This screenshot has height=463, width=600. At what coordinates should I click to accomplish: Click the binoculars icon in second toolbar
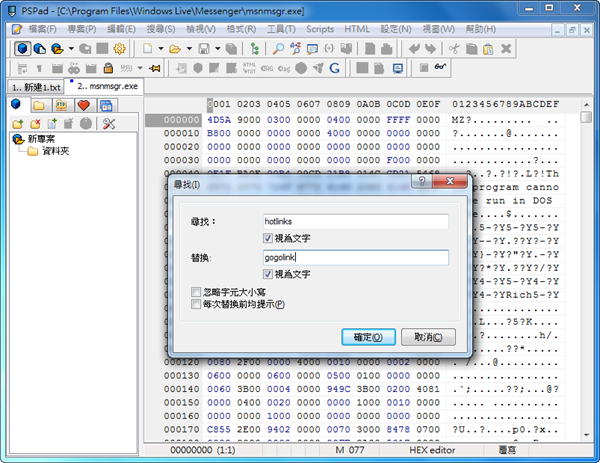(x=74, y=68)
